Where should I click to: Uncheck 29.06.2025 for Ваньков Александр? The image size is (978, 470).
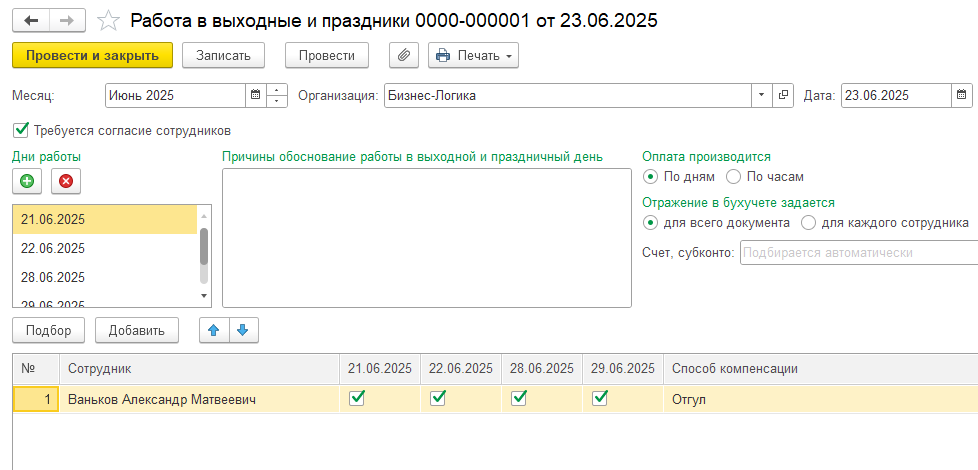coord(600,398)
